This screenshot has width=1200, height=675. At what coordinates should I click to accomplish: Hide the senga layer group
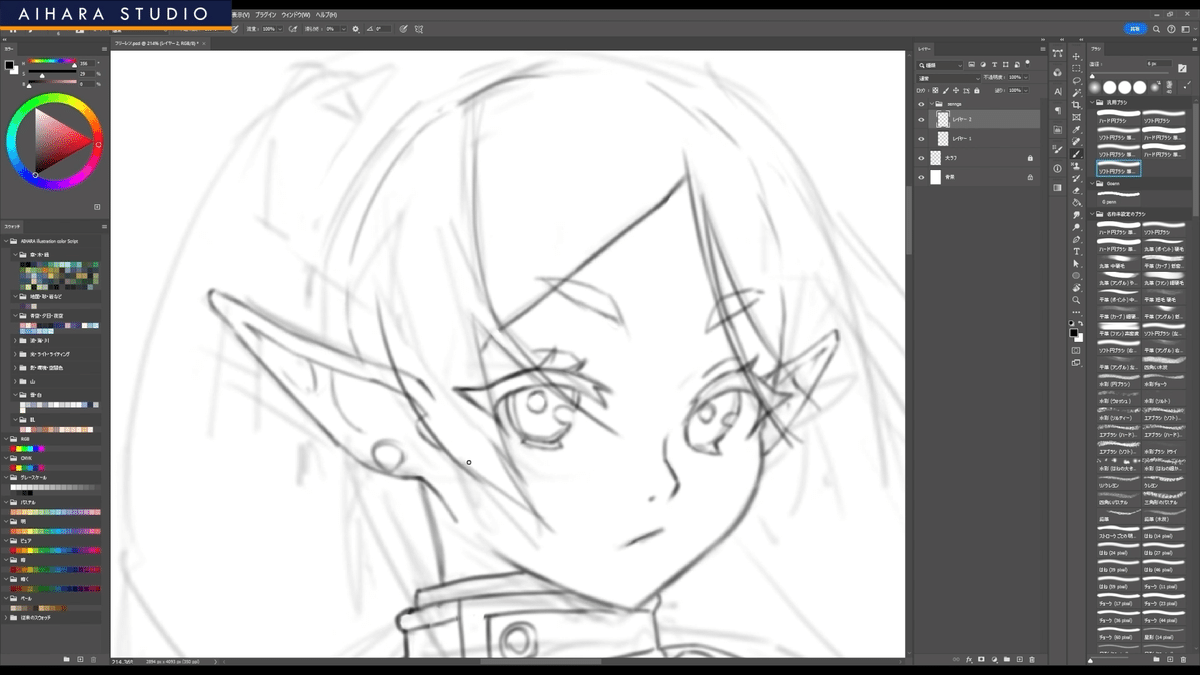922,103
